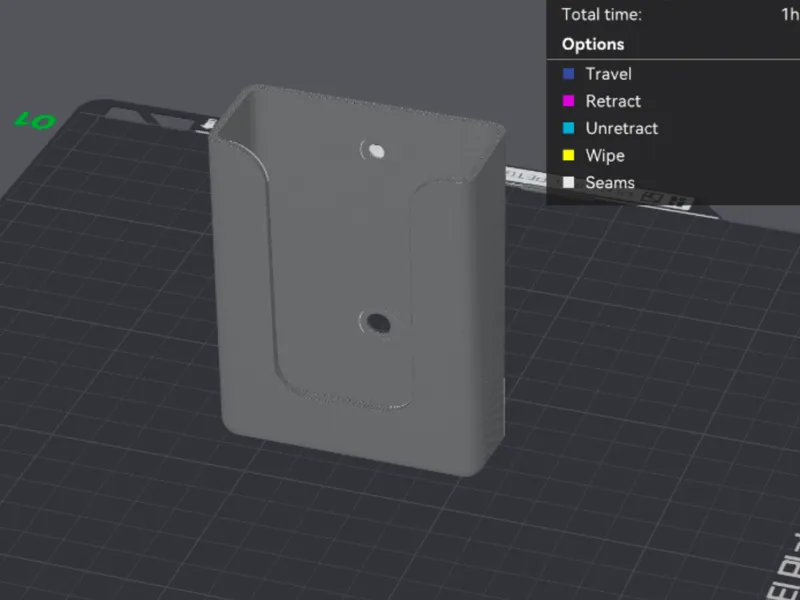
Task: Toggle the Travel color swatch option
Action: tap(568, 74)
